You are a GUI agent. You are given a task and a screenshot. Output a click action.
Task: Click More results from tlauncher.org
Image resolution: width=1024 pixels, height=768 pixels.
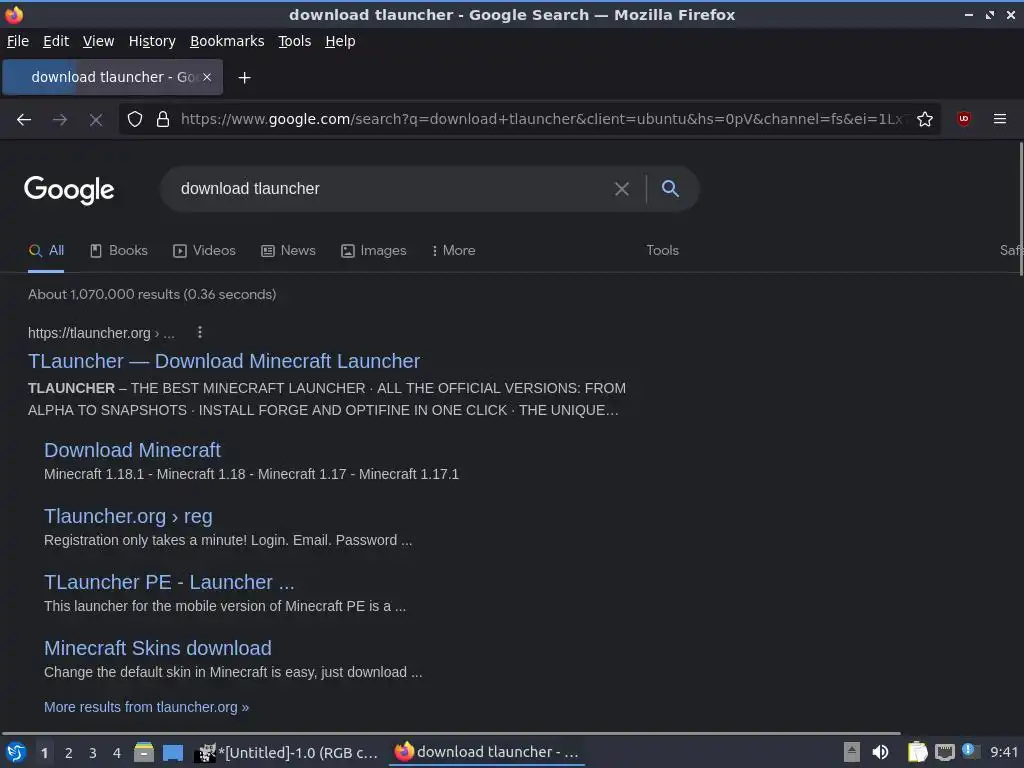pyautogui.click(x=146, y=707)
